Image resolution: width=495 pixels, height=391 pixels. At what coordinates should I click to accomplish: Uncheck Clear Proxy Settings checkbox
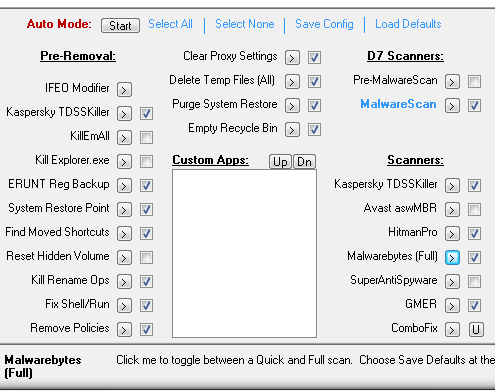click(x=314, y=58)
